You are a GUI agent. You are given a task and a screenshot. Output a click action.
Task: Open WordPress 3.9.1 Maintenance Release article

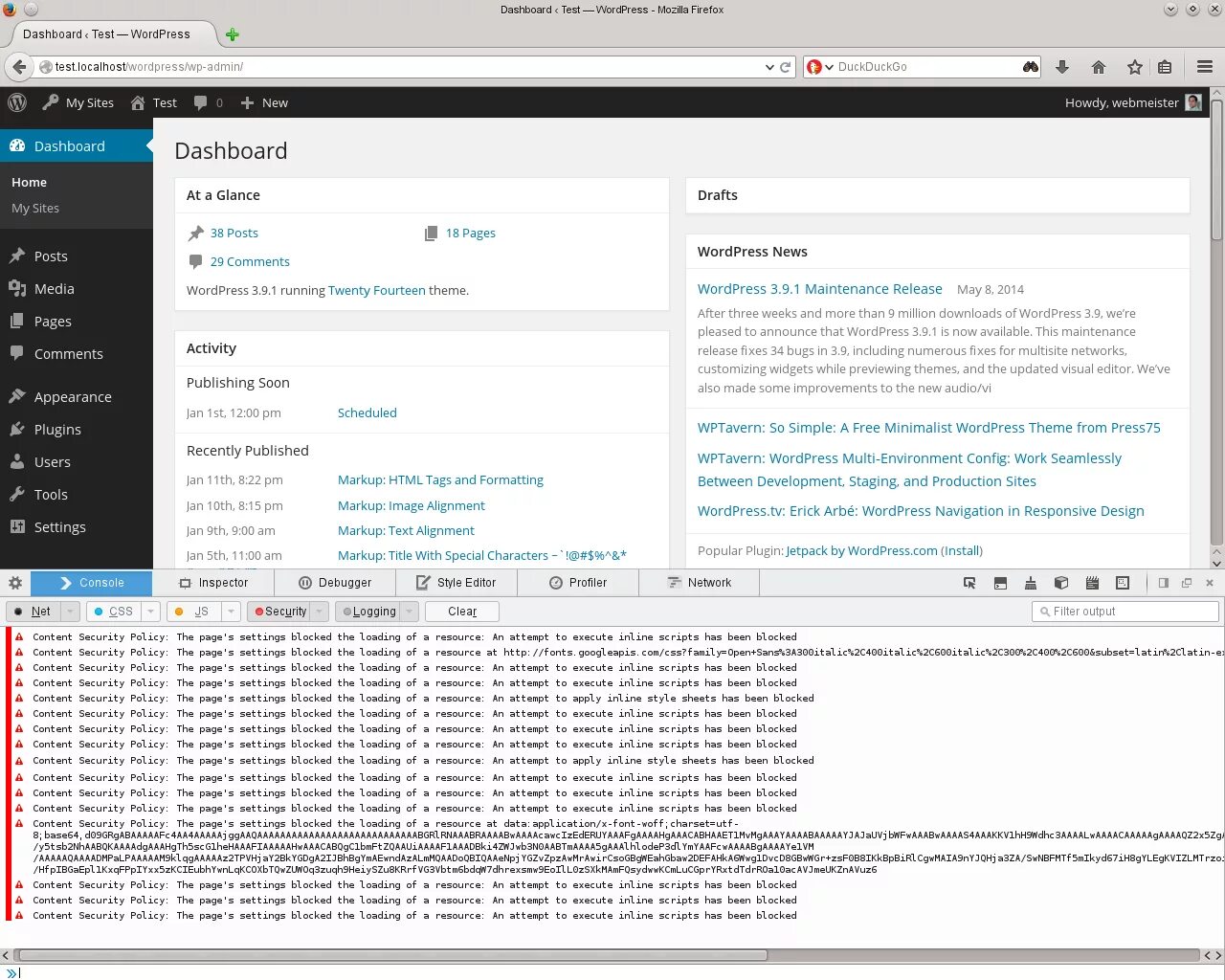(x=819, y=289)
